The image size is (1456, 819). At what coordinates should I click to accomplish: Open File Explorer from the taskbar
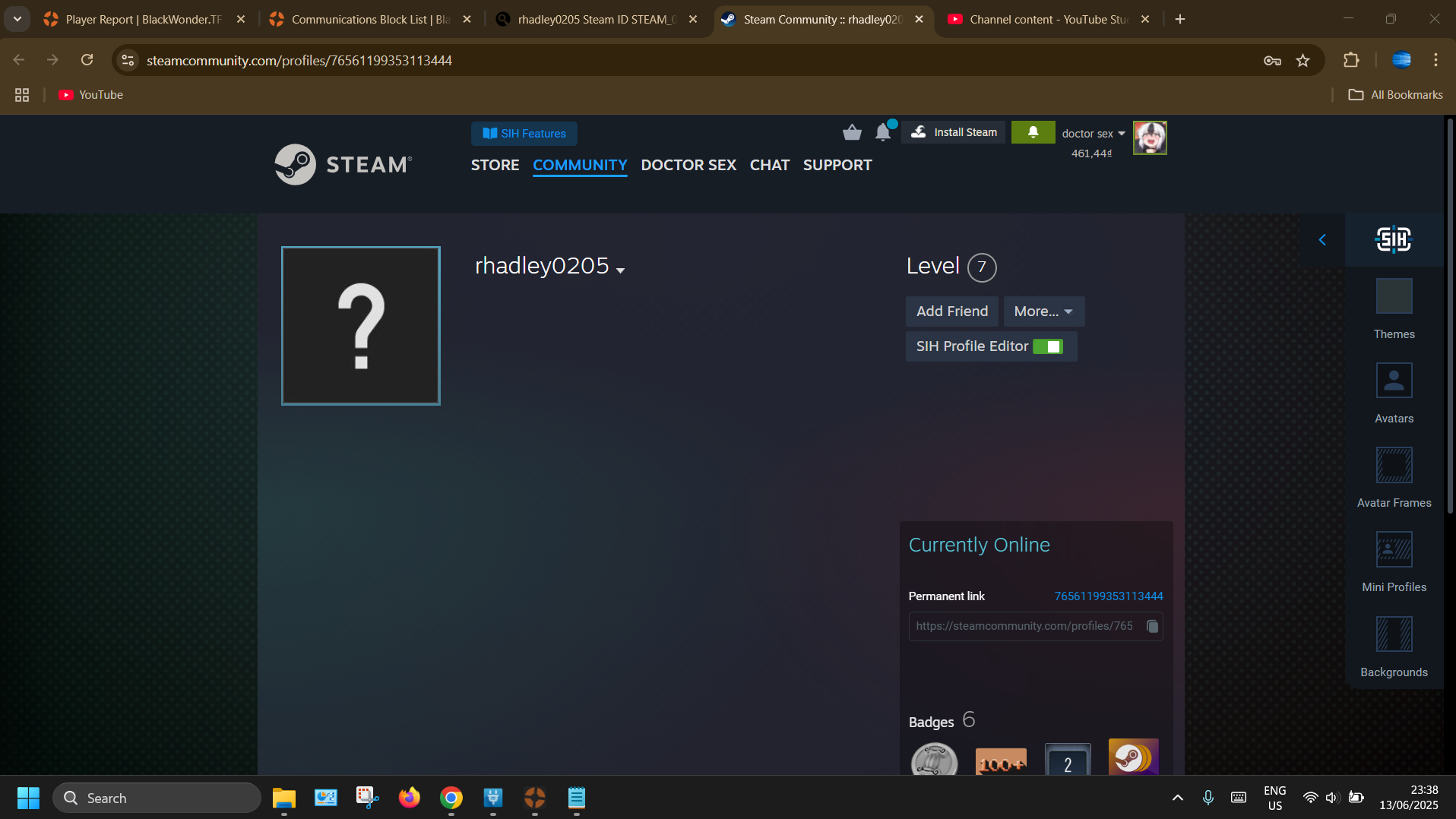click(284, 798)
